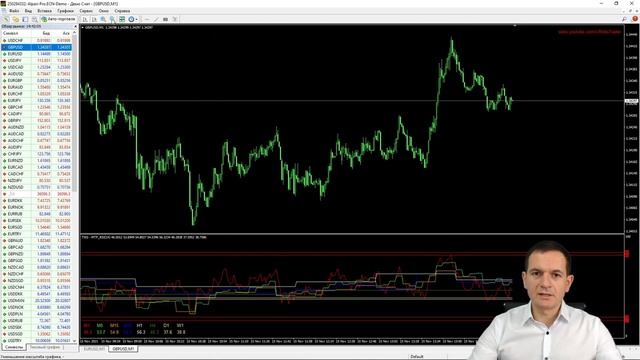Switch to the Тиковый график tab
Image resolution: width=640 pixels, height=360 pixels.
[x=45, y=347]
